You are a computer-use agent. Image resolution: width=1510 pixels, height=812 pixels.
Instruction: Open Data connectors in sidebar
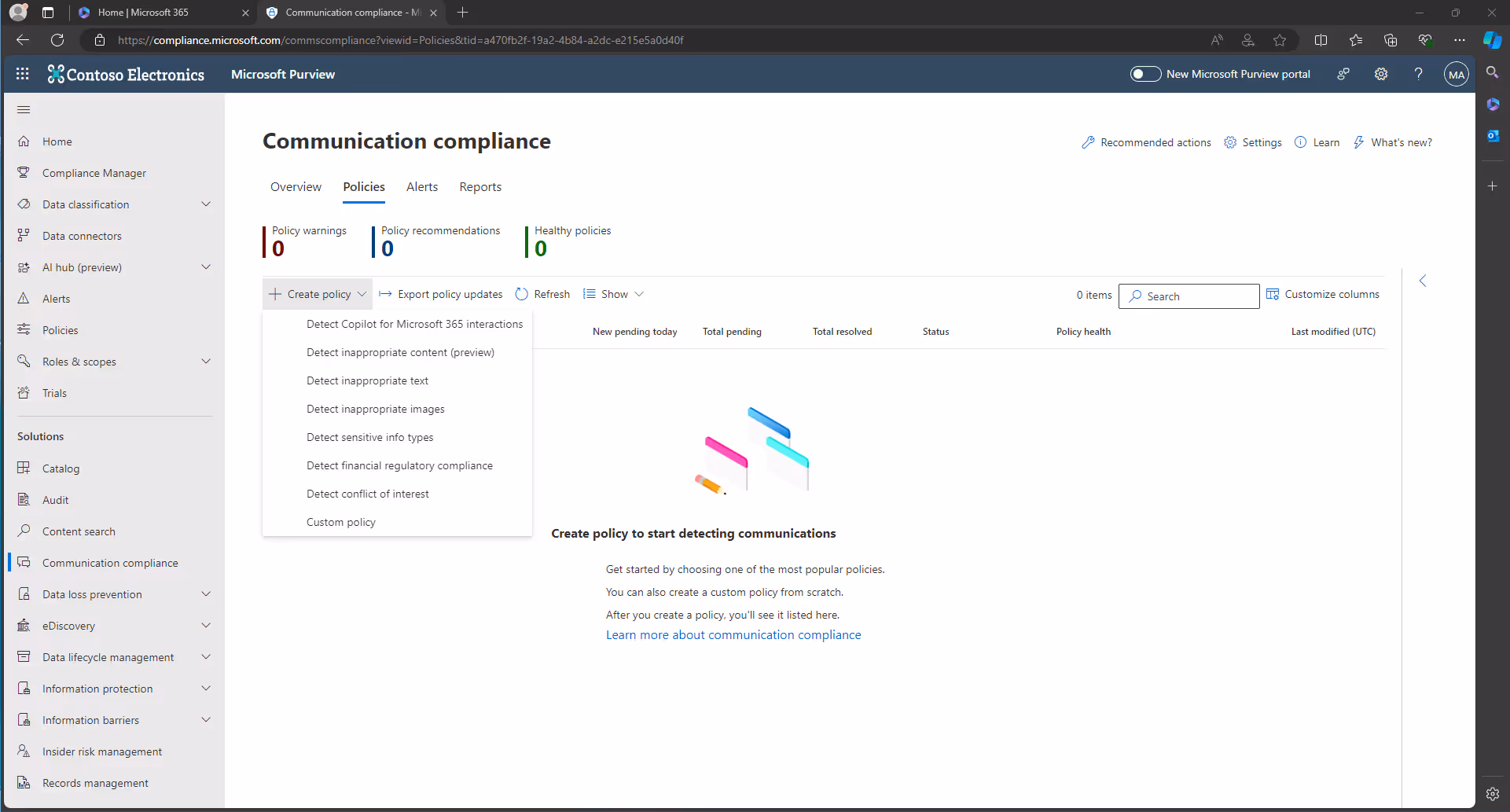pyautogui.click(x=82, y=236)
